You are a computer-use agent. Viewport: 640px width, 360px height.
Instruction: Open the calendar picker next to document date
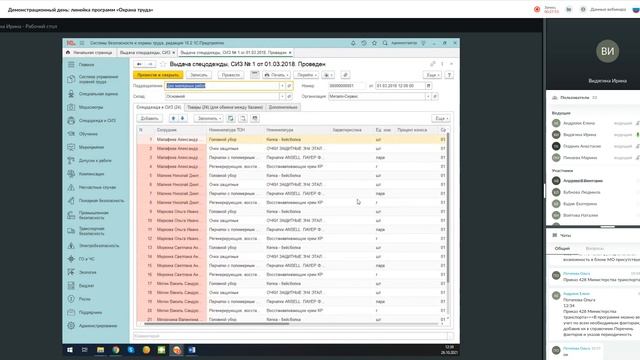[x=428, y=86]
